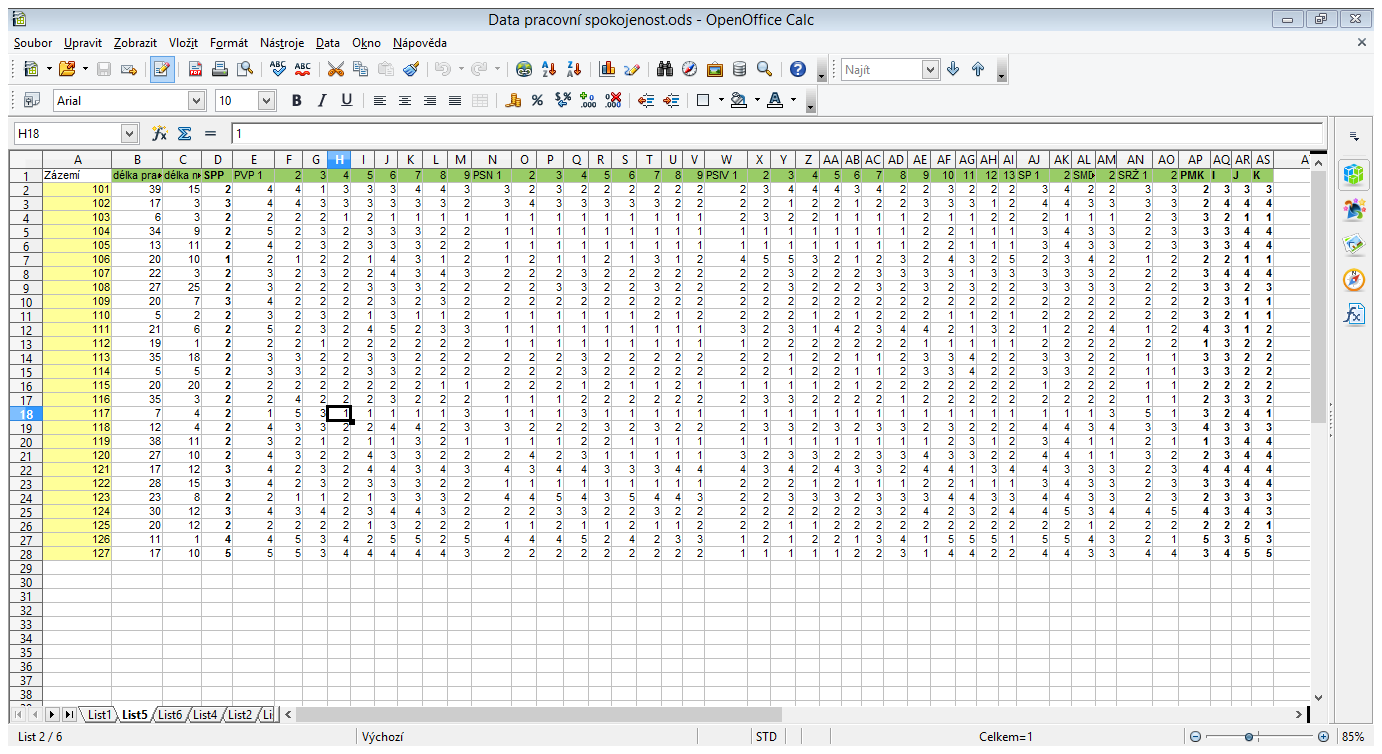
Task: Toggle Italic formatting
Action: [x=321, y=100]
